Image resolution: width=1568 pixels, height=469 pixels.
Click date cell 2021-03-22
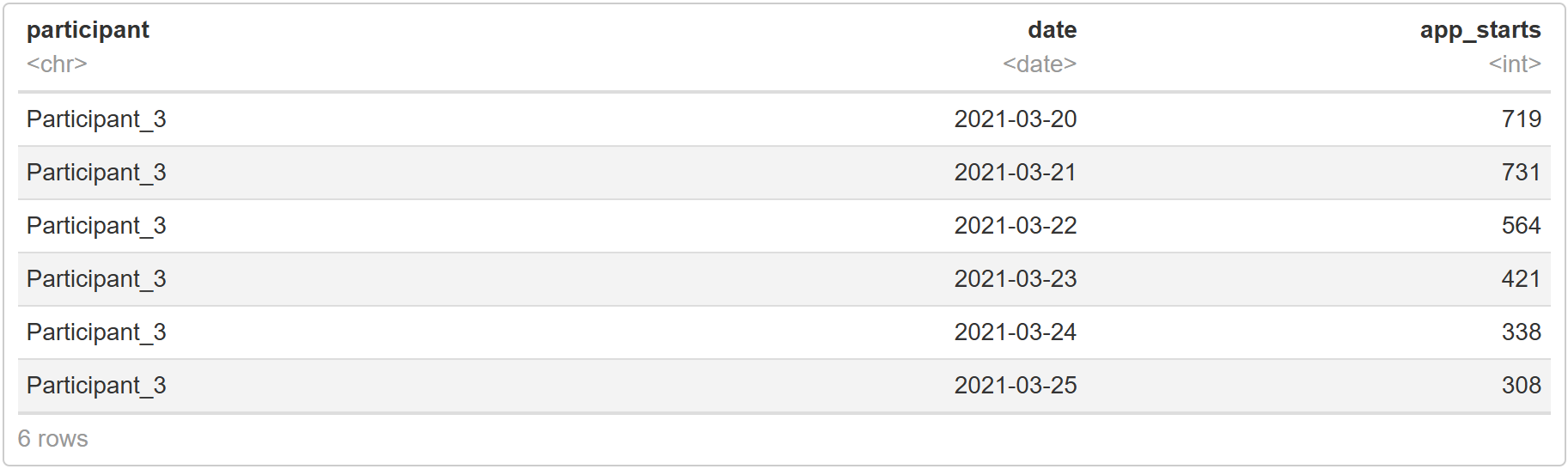pyautogui.click(x=1016, y=226)
